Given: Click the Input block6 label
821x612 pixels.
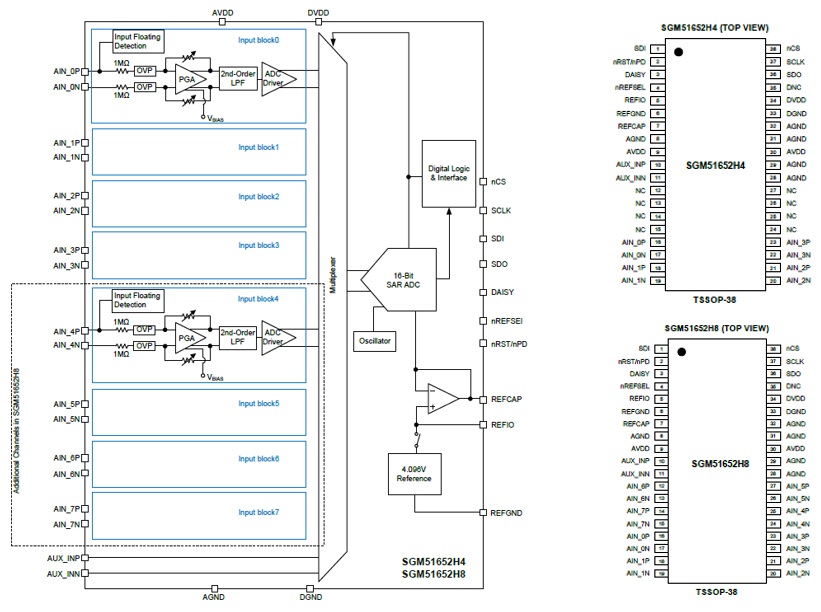Looking at the screenshot, I should point(259,459).
